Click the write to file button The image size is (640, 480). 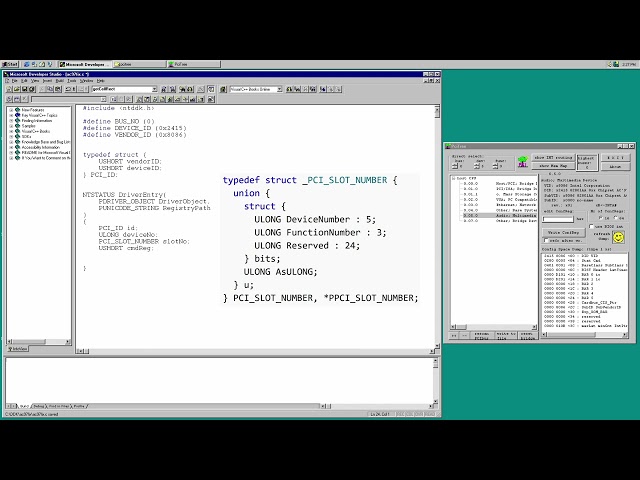pos(505,336)
